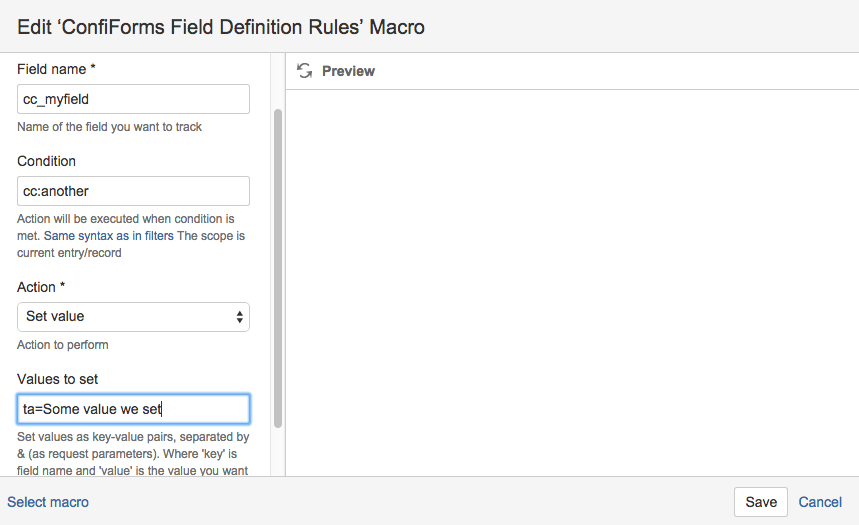This screenshot has width=859, height=525.
Task: Open the 'Same syntax as in filters' link
Action: 108,236
